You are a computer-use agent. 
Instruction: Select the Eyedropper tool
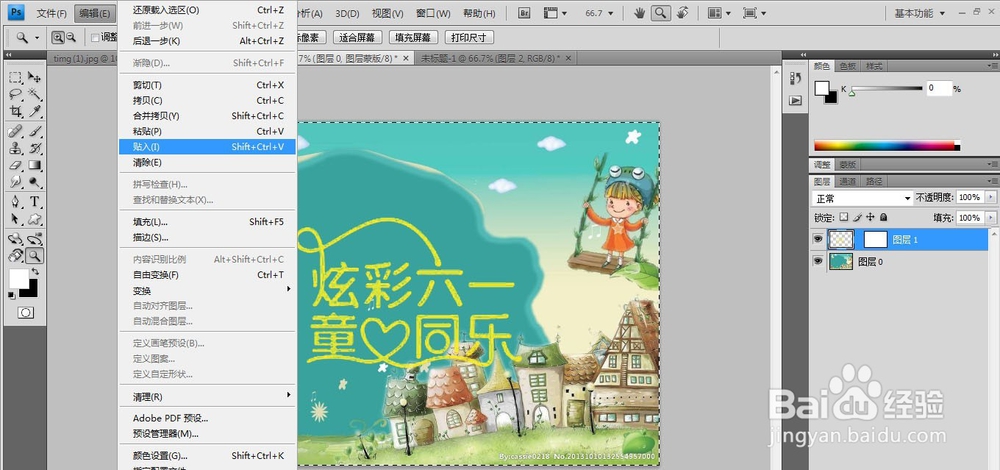(34, 112)
